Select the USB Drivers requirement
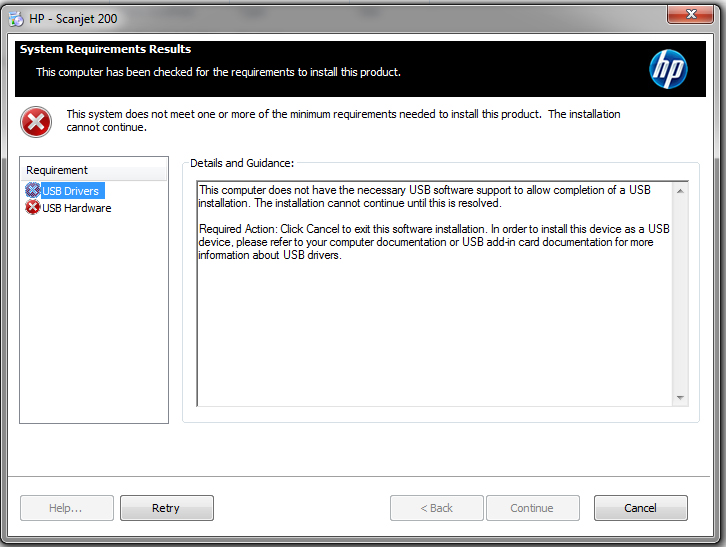Viewport: 726px width, 547px height. [x=70, y=191]
